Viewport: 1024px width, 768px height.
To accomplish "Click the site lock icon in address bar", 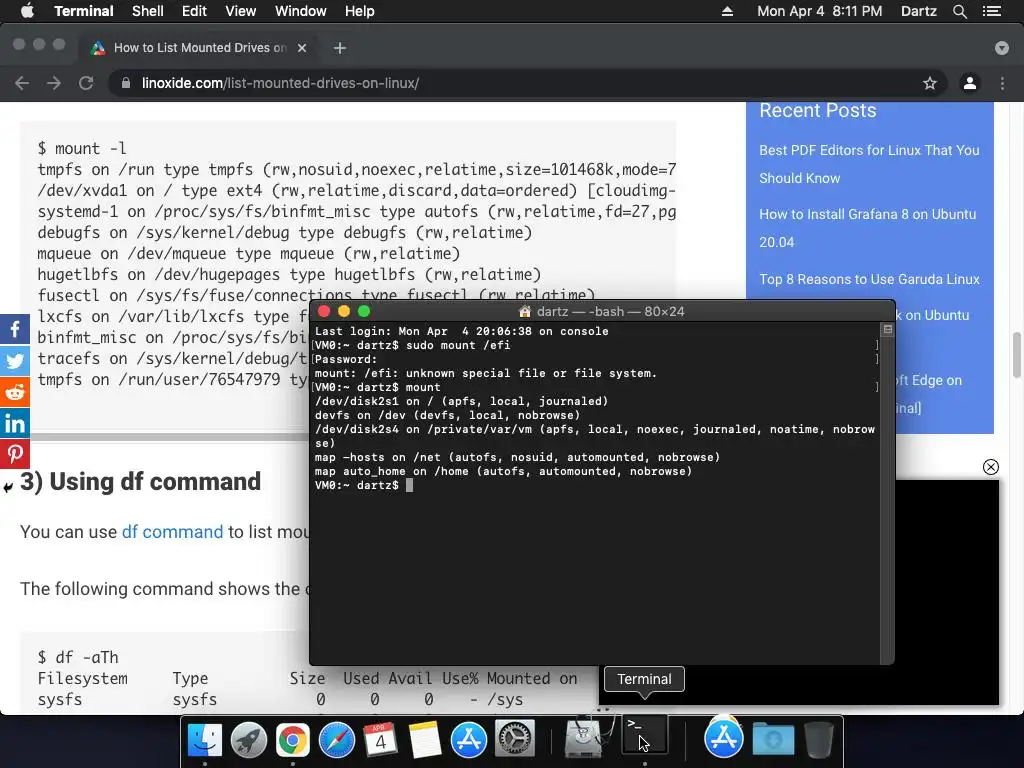I will click(126, 83).
